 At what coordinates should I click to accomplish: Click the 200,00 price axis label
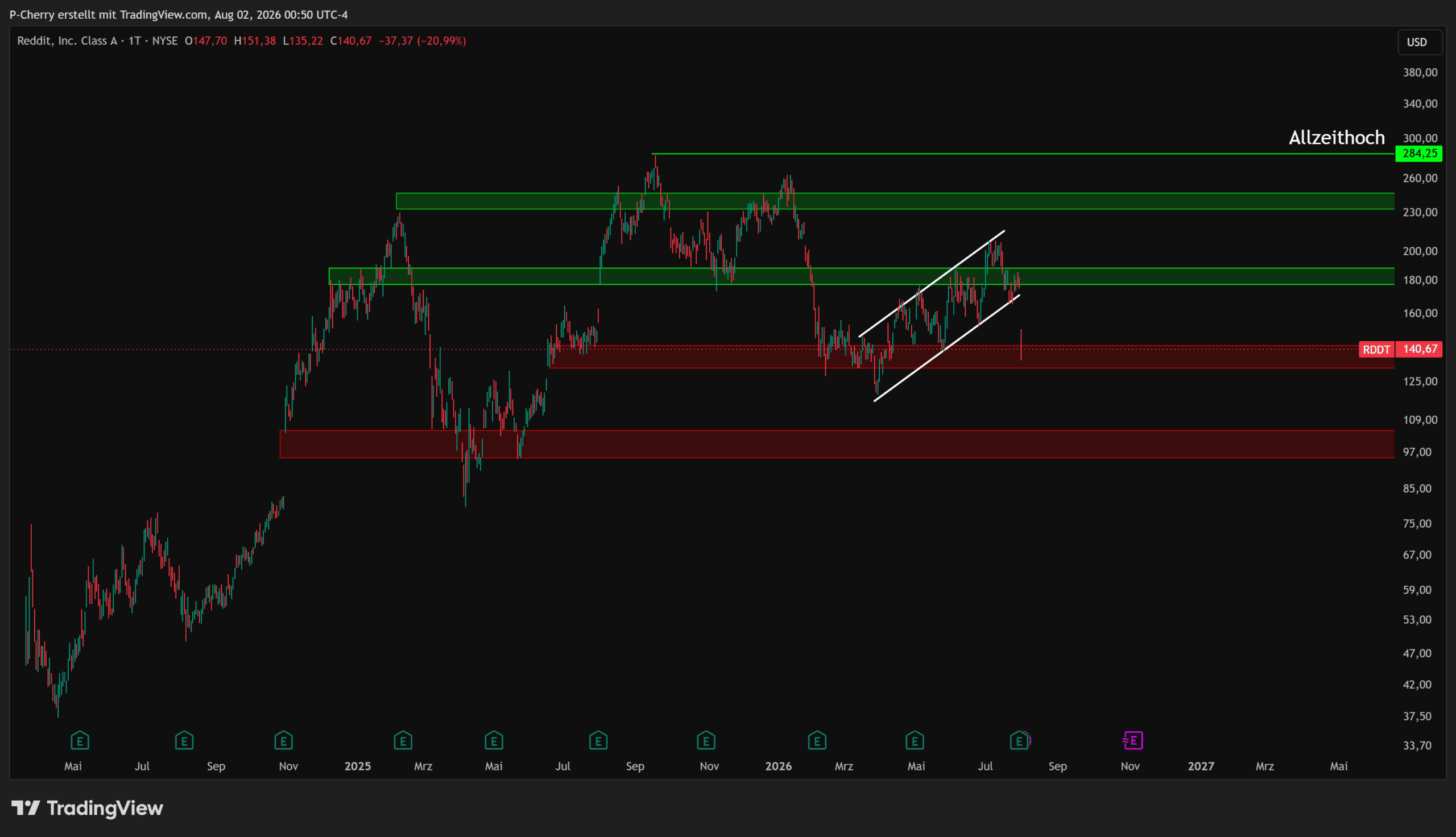[1420, 251]
